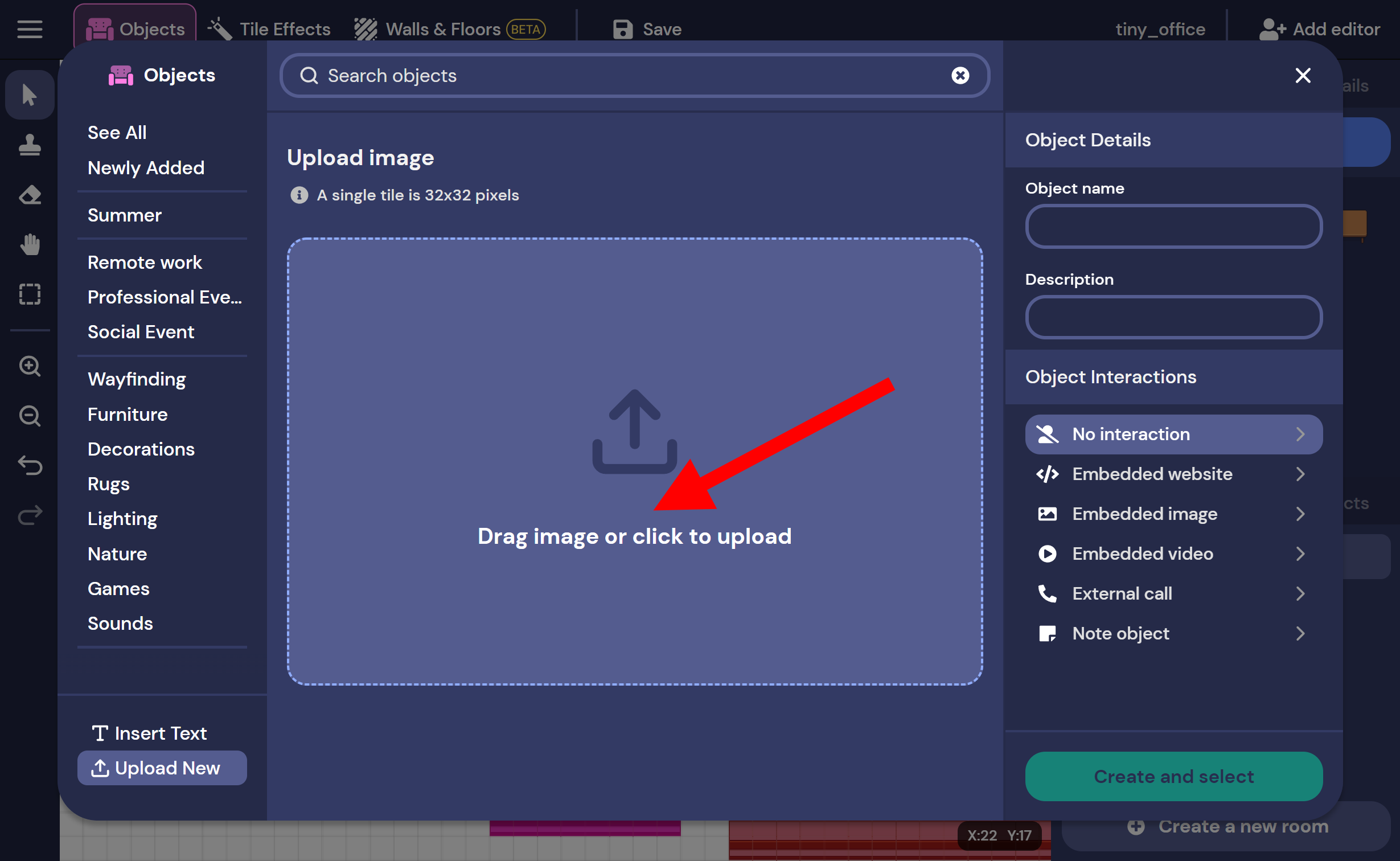Viewport: 1400px width, 861px height.
Task: Activate the hand pan tool
Action: 30,245
